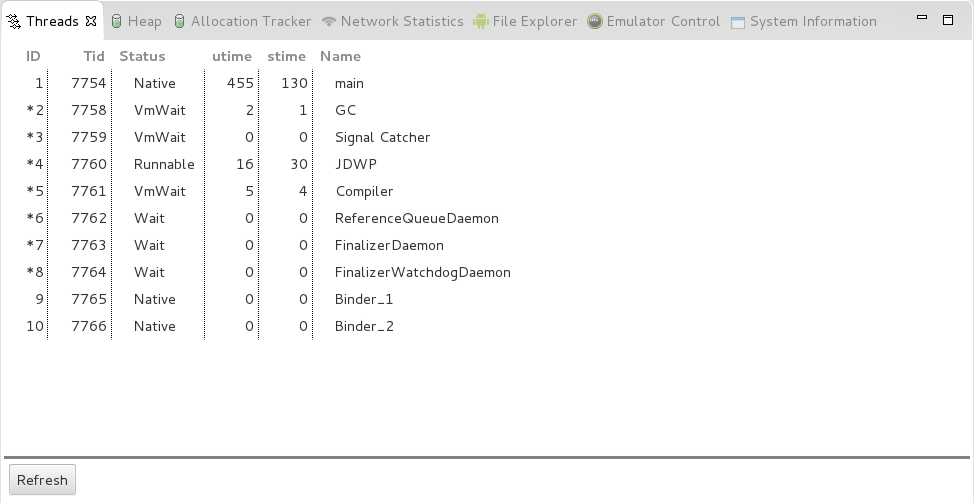Screen dimensions: 974x503
Task: Close the Threads tab with X icon
Action: [91, 21]
